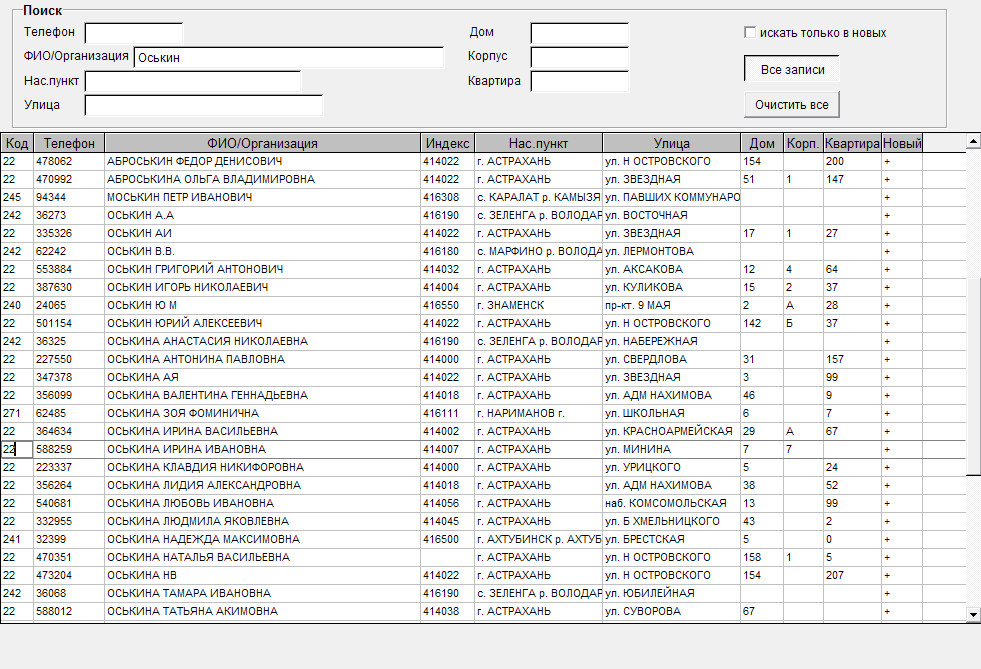The height and width of the screenshot is (669, 981).
Task: Focus the Телефон search field
Action: tap(134, 33)
